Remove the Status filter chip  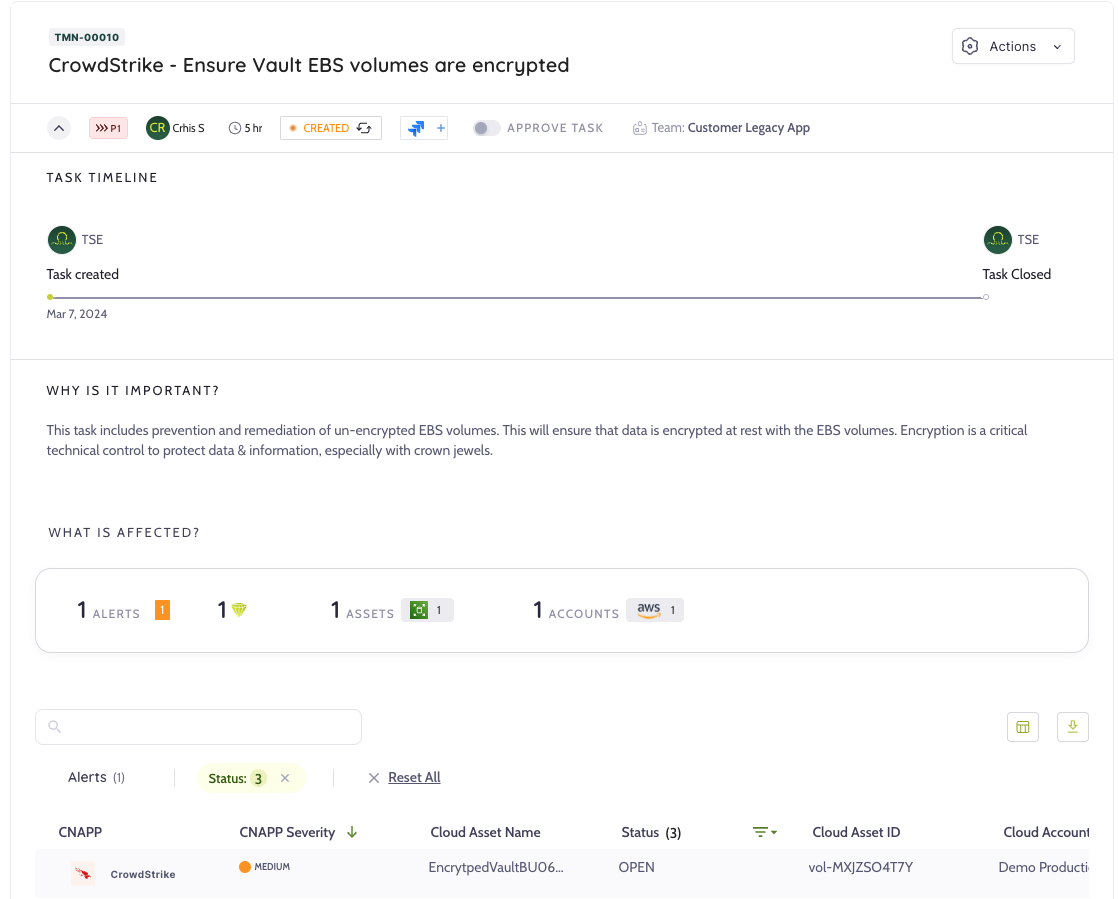click(x=285, y=778)
